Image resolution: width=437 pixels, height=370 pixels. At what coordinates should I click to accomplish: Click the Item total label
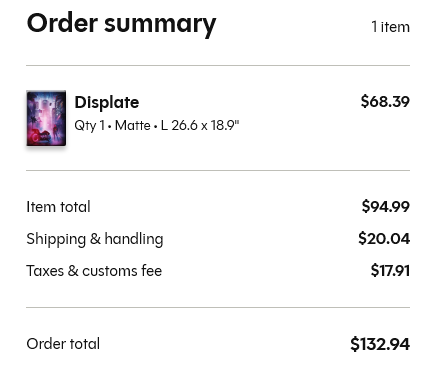pyautogui.click(x=58, y=207)
